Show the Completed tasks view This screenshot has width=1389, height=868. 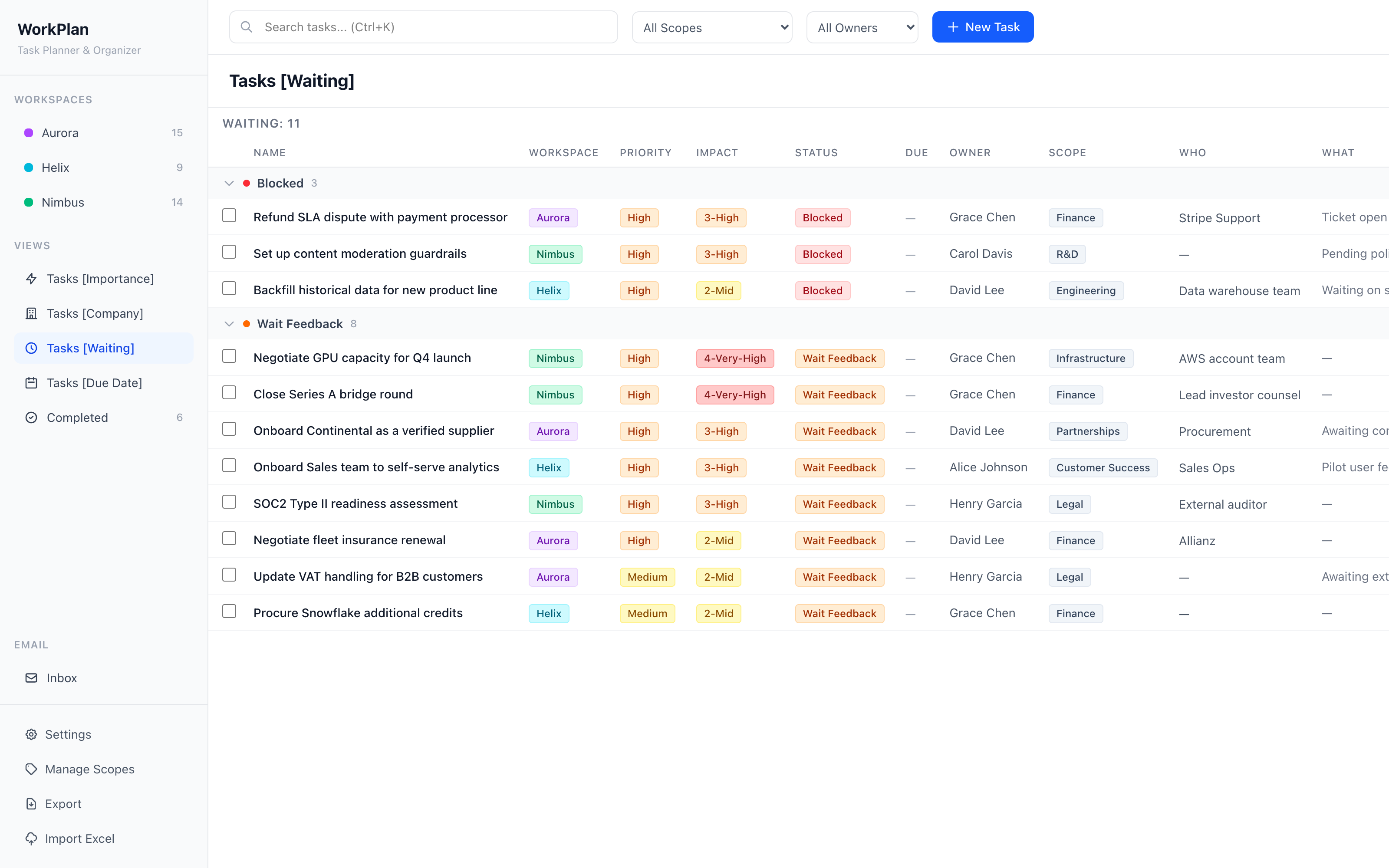coord(104,418)
